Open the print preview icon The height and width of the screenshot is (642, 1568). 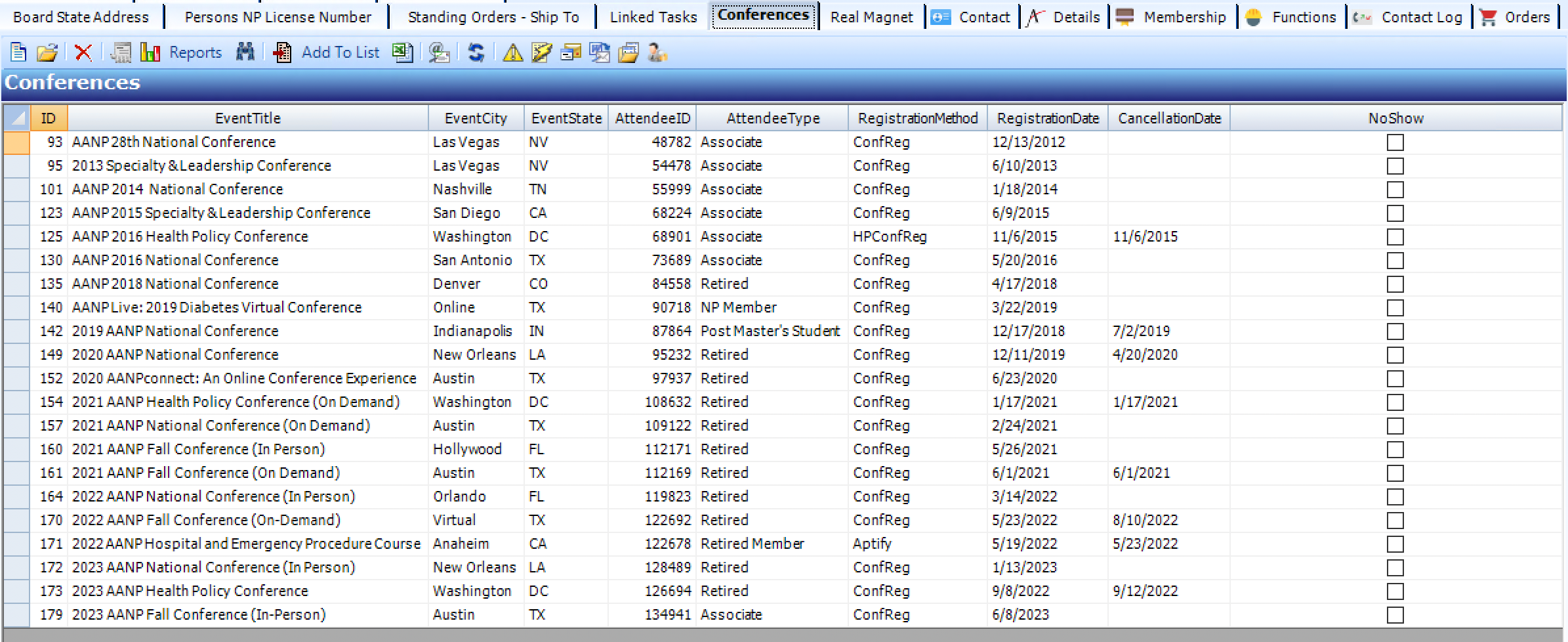click(x=121, y=53)
